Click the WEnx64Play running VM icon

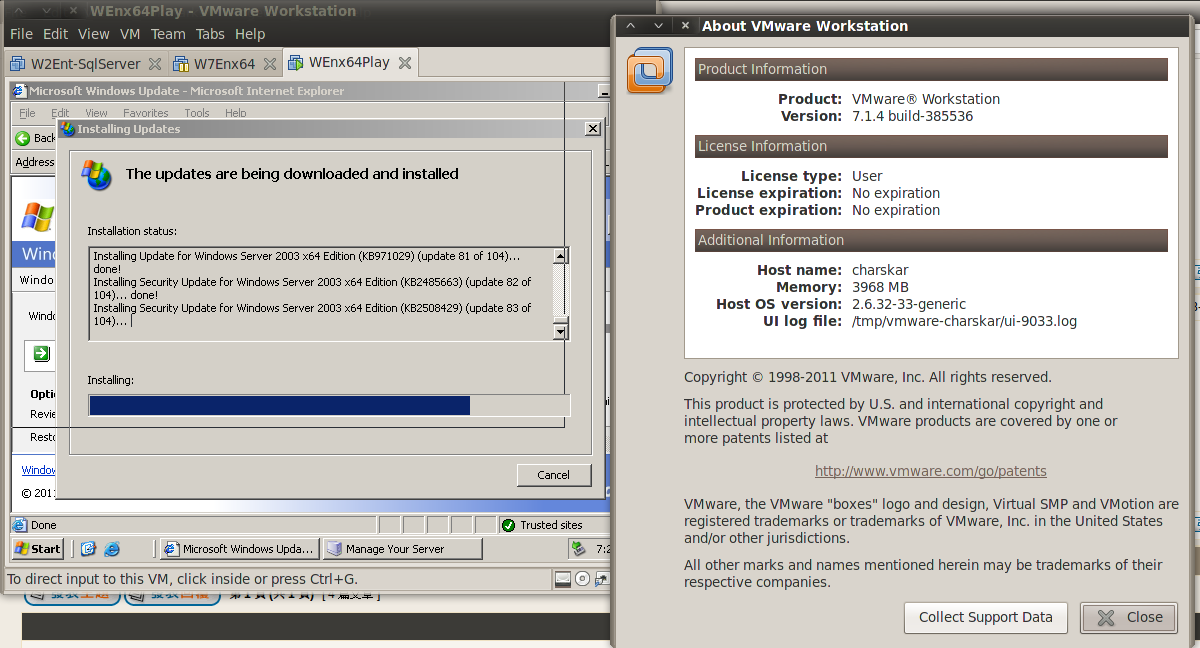pos(296,62)
